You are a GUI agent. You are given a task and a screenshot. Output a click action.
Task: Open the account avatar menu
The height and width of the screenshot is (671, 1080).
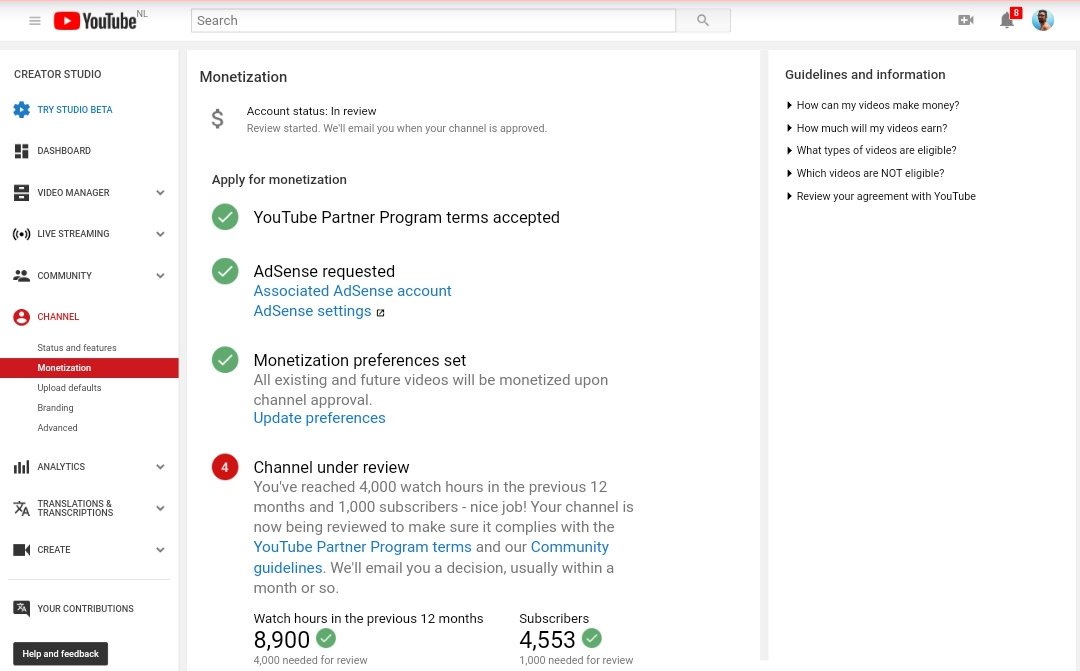(1043, 20)
